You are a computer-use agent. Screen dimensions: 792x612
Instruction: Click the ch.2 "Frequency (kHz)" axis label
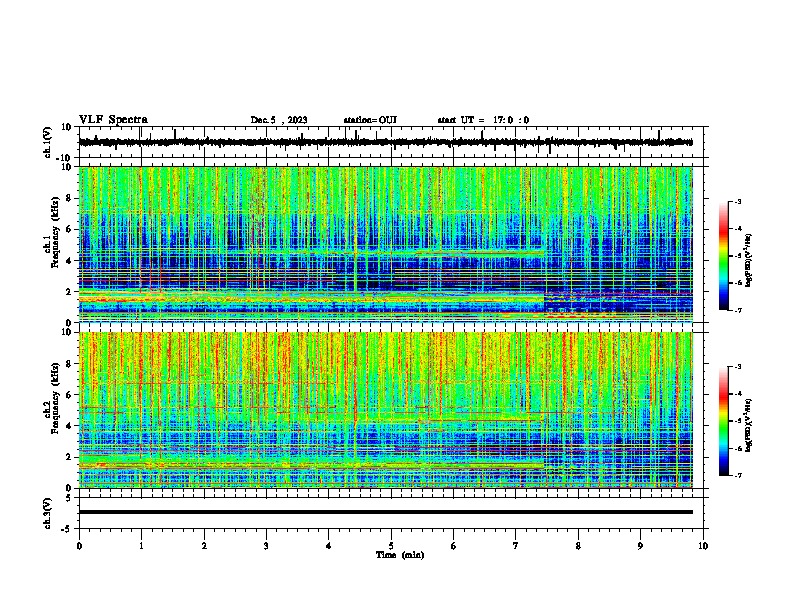(56, 397)
